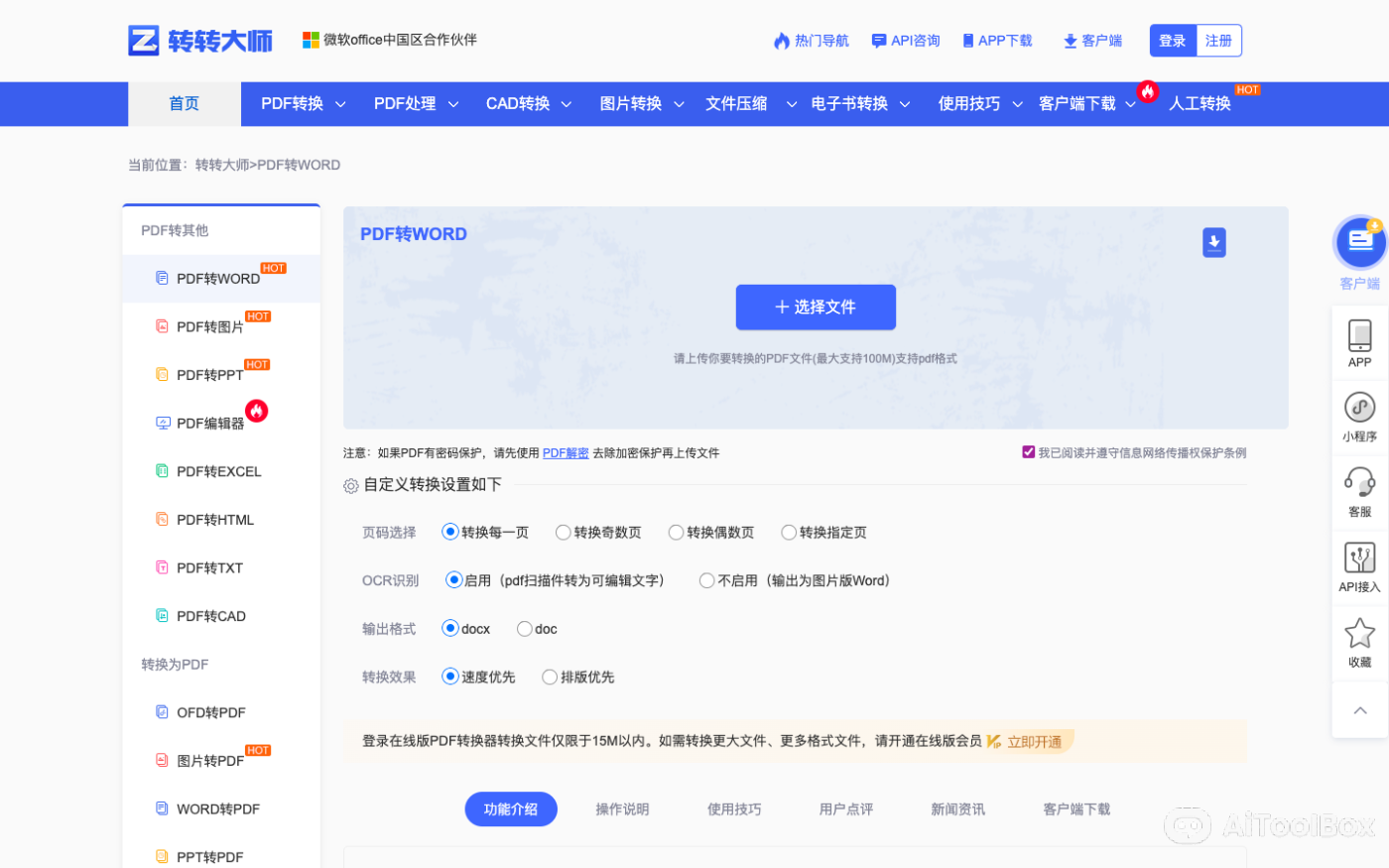Open the PDF解密 link
1389x868 pixels.
565,452
